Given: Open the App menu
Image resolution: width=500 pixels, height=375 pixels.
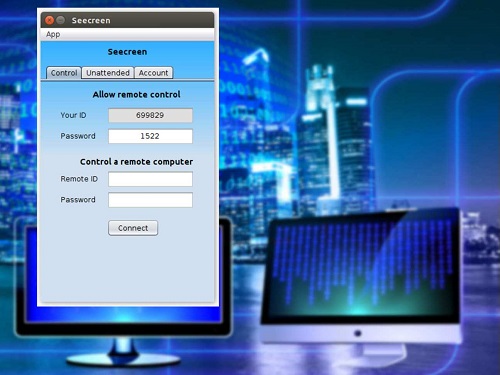Looking at the screenshot, I should click(x=53, y=34).
